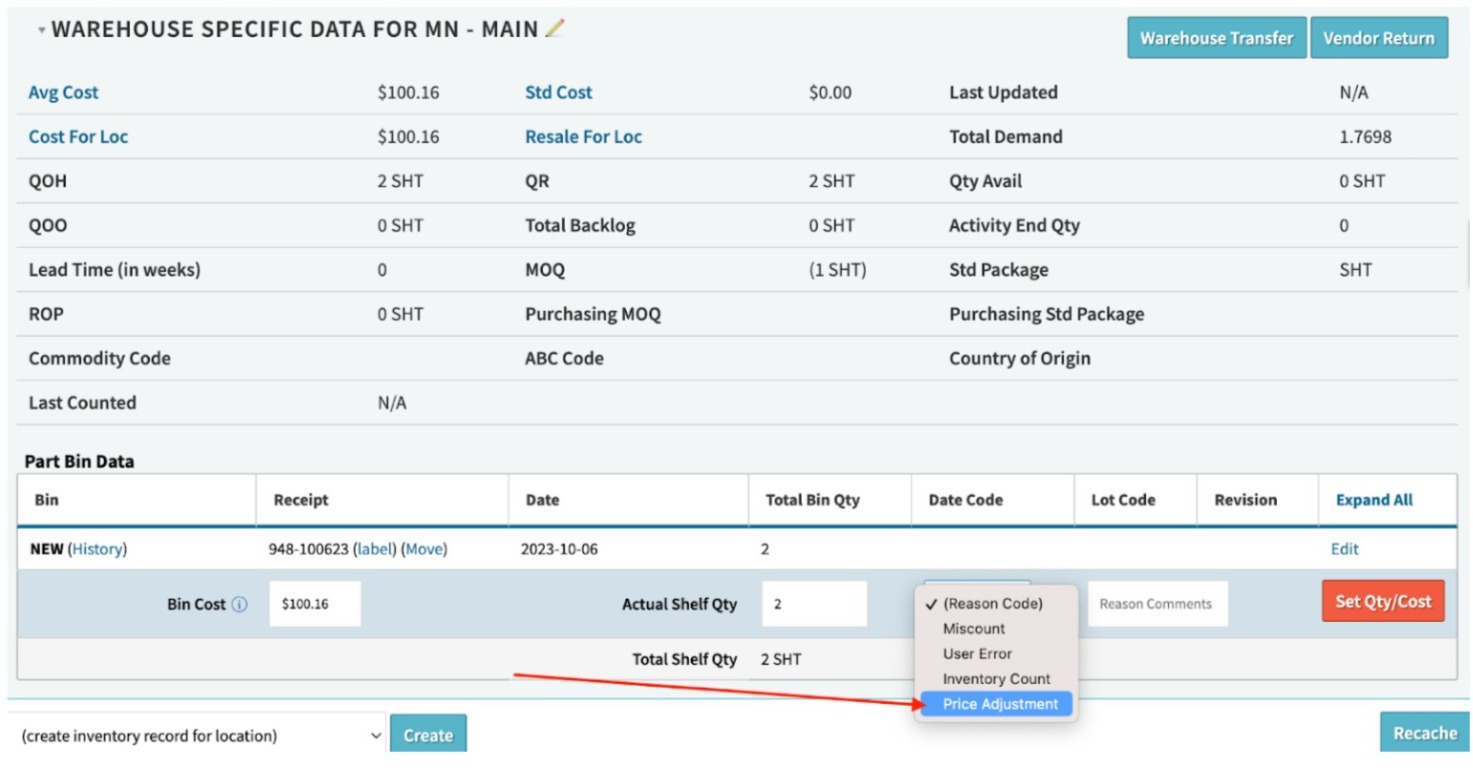Click the pencil edit icon beside the warehouse title
This screenshot has width=1473, height=773.
point(555,28)
